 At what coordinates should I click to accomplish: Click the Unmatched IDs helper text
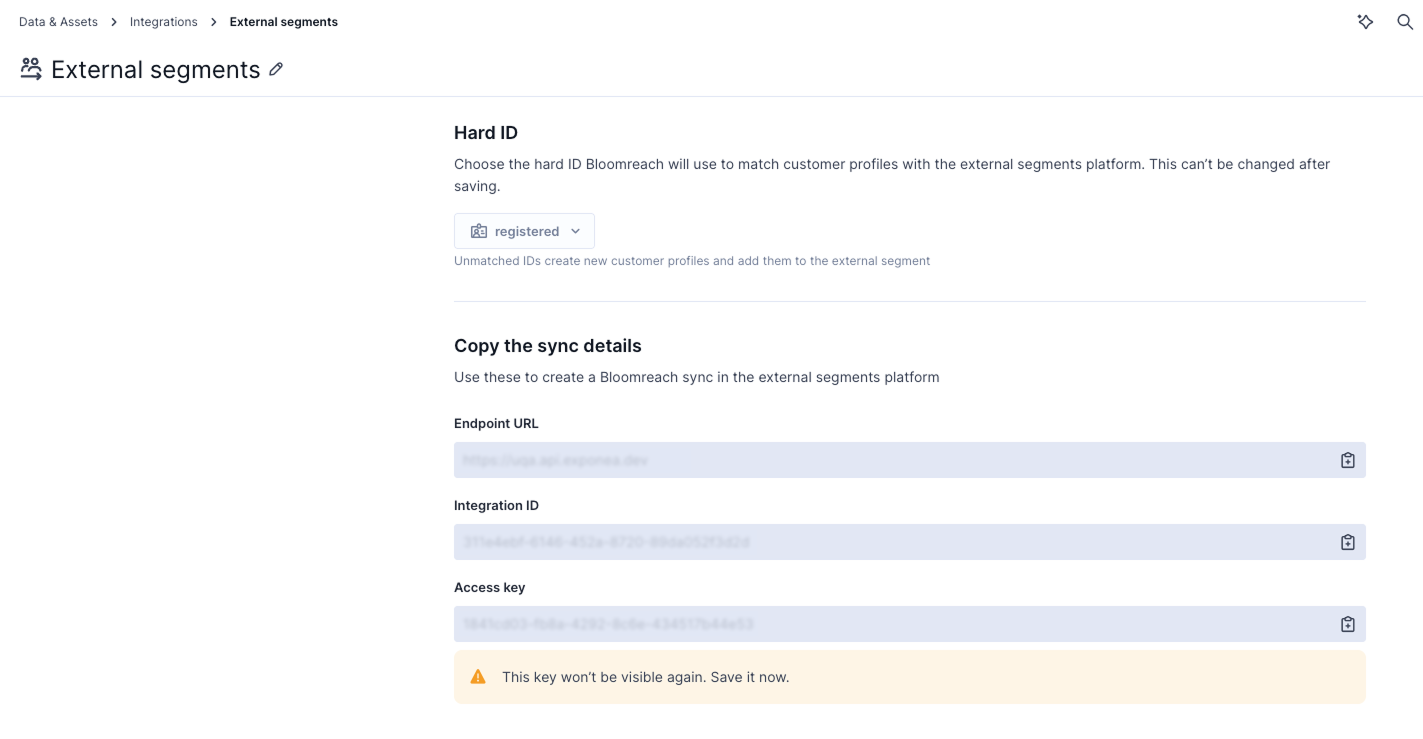(692, 261)
